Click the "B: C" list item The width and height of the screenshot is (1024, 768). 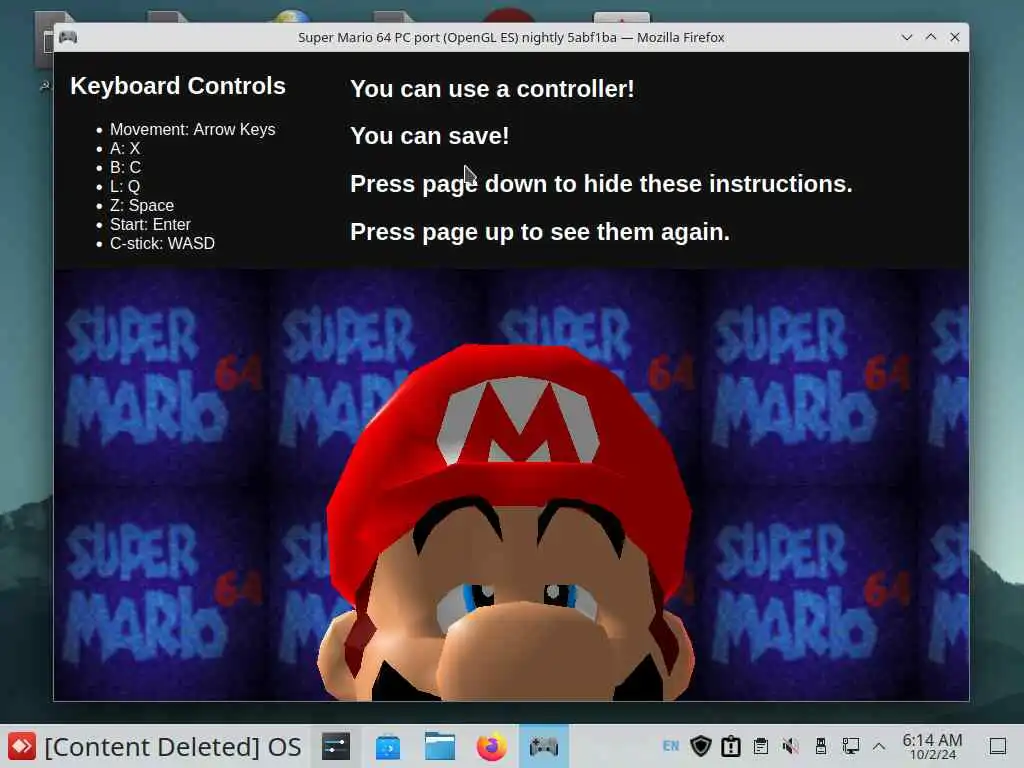point(125,167)
